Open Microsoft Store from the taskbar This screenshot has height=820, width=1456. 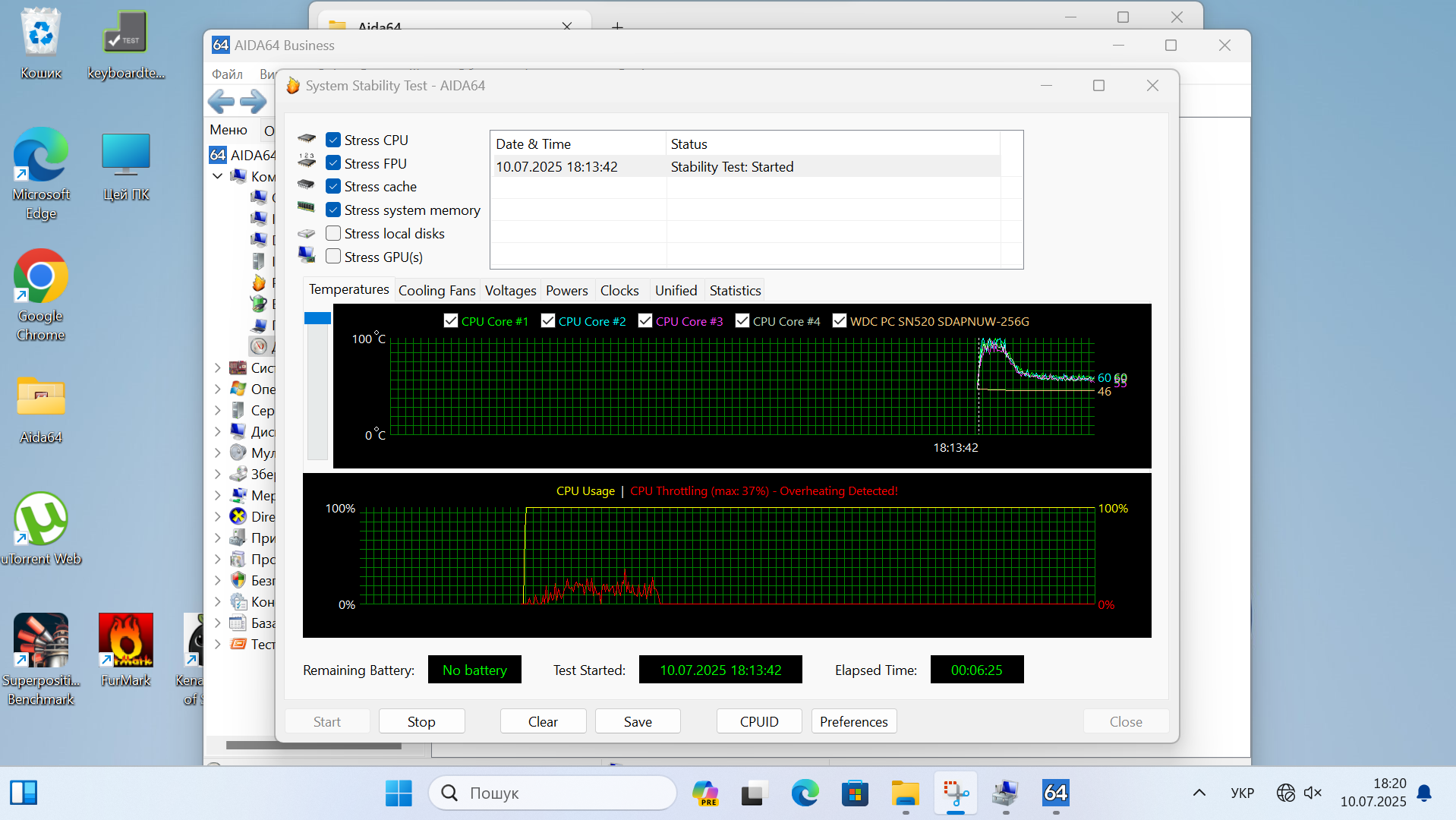pyautogui.click(x=855, y=793)
